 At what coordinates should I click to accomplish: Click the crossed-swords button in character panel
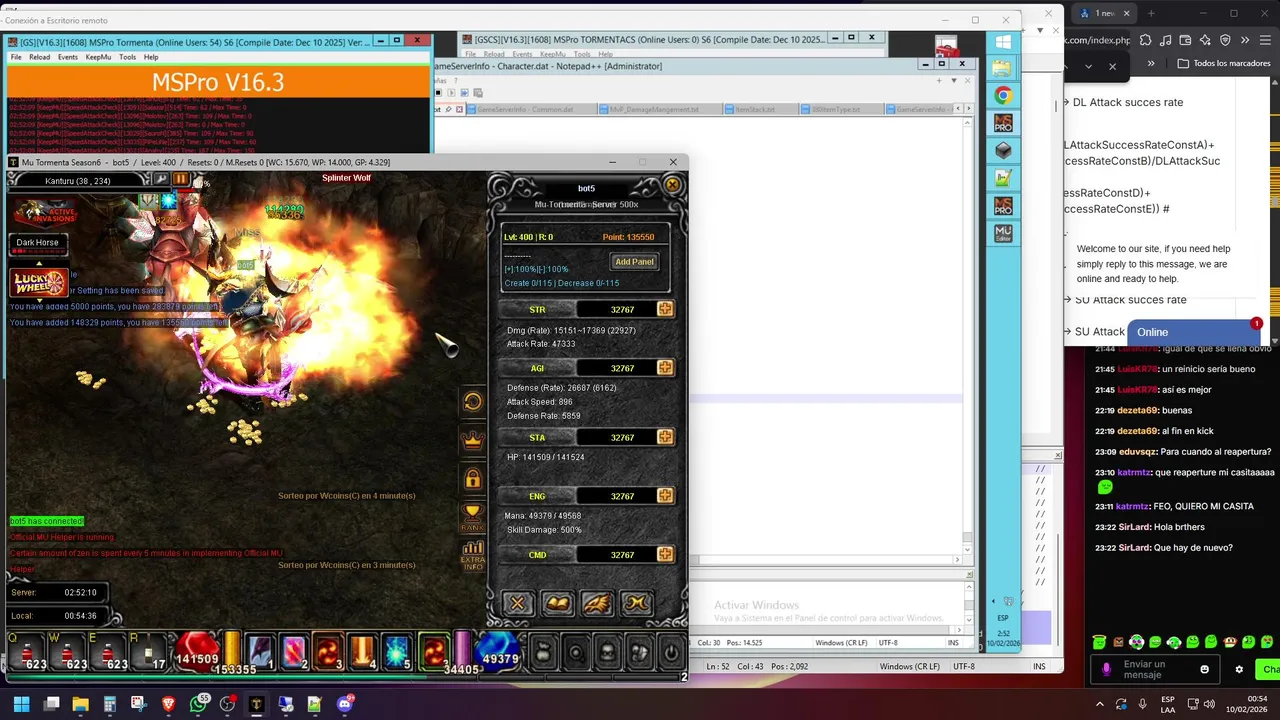pos(518,603)
